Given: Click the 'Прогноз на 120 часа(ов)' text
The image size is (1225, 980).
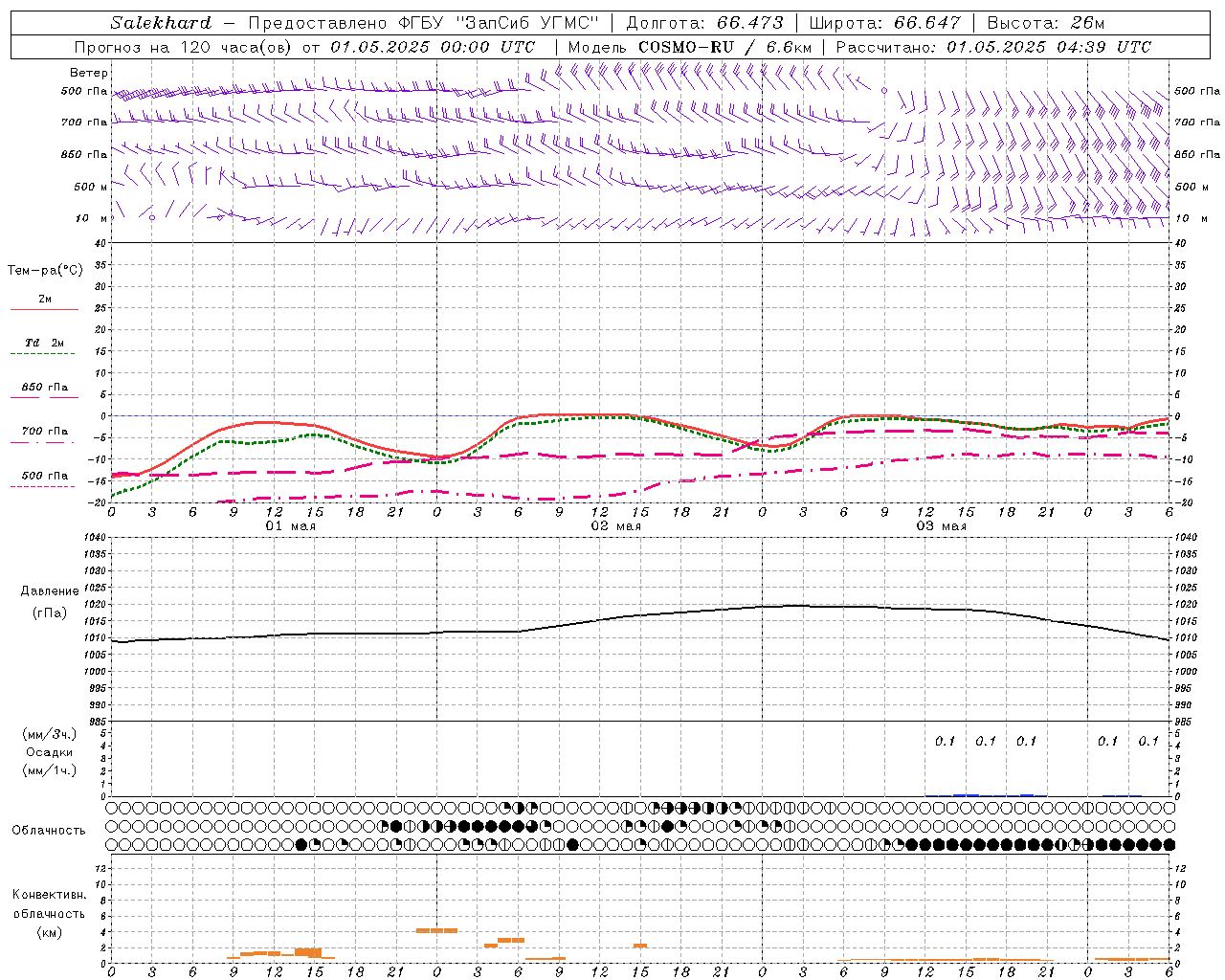Looking at the screenshot, I should [184, 47].
